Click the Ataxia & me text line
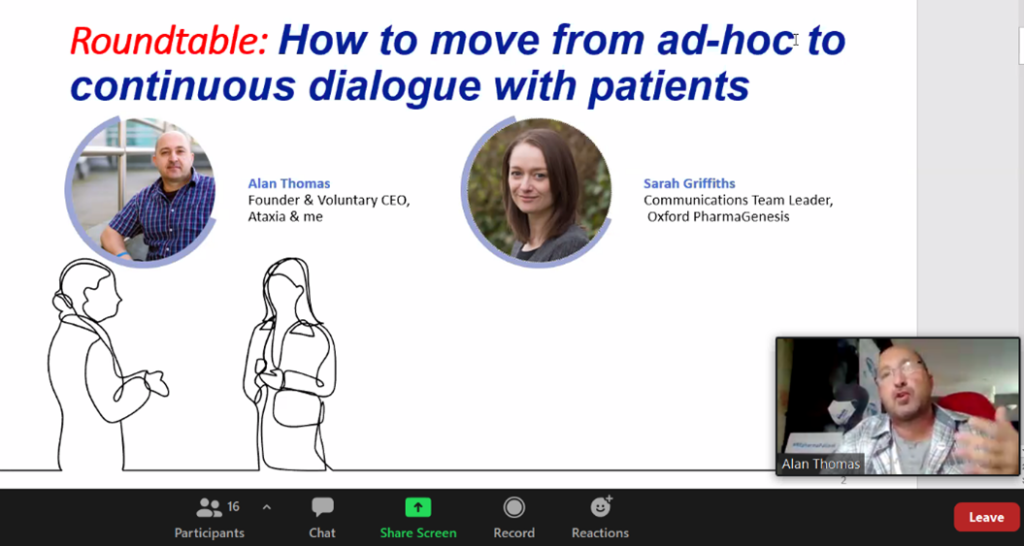Image resolution: width=1024 pixels, height=546 pixels. click(285, 216)
